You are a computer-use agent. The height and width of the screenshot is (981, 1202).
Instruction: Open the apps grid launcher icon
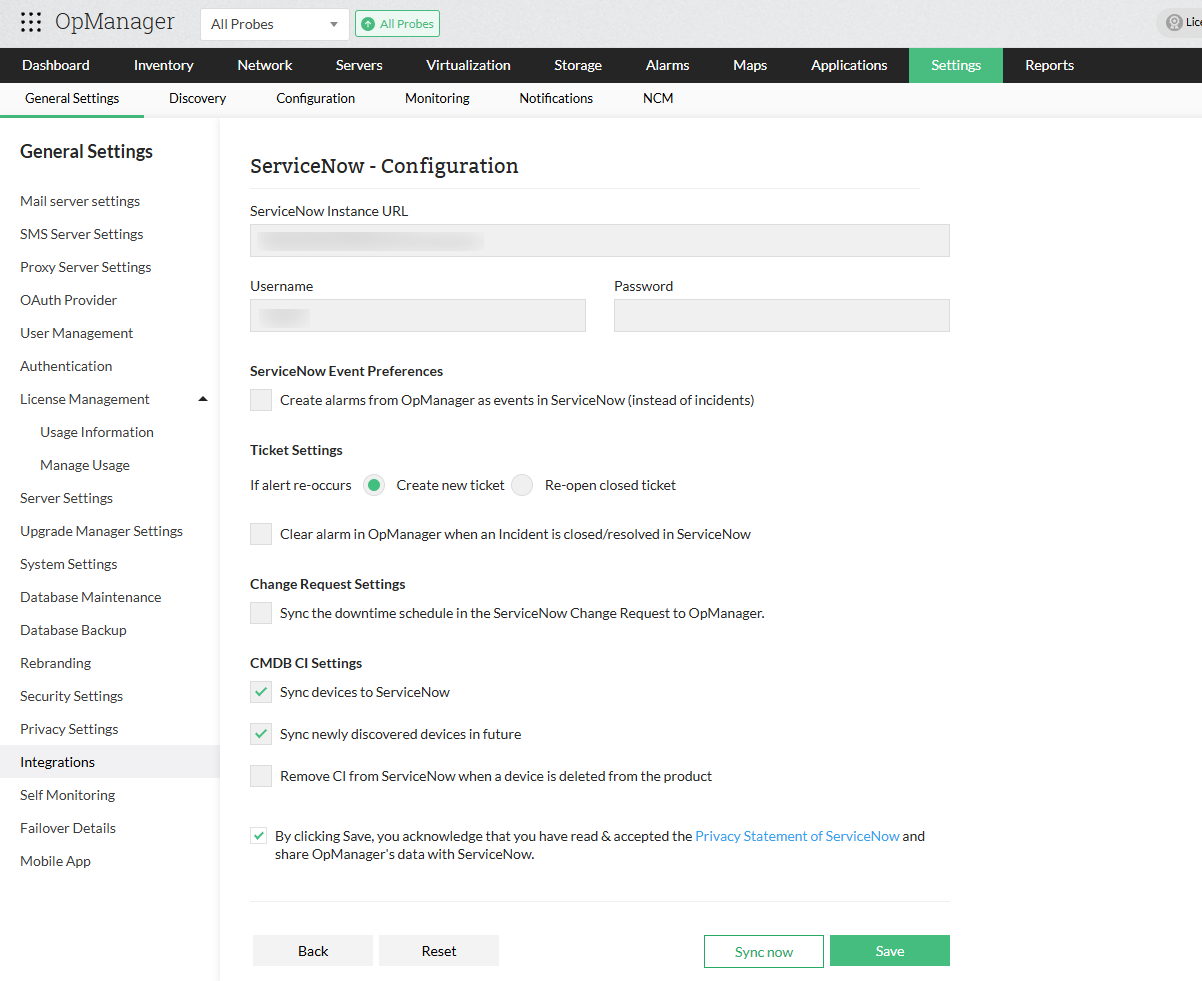point(31,23)
